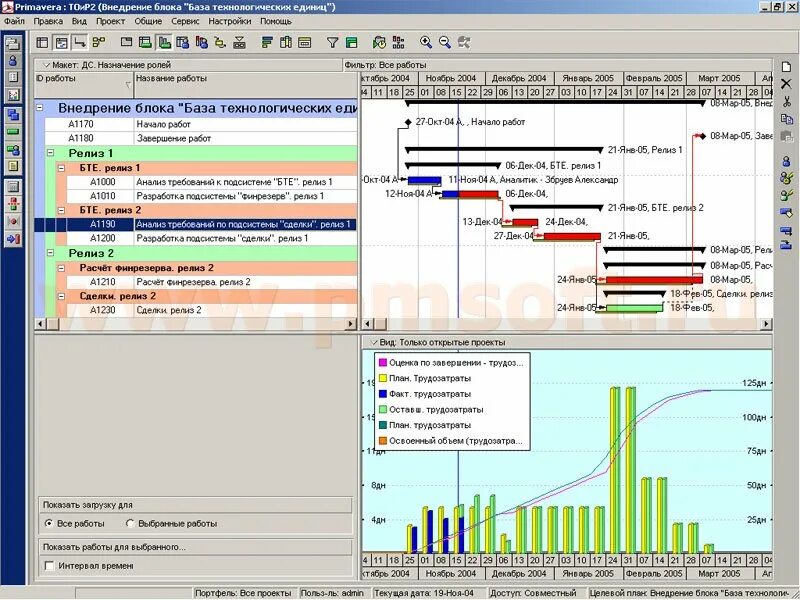This screenshot has width=800, height=600.
Task: Open the 'Вид: Только открытые проекты' dropdown
Action: point(437,342)
